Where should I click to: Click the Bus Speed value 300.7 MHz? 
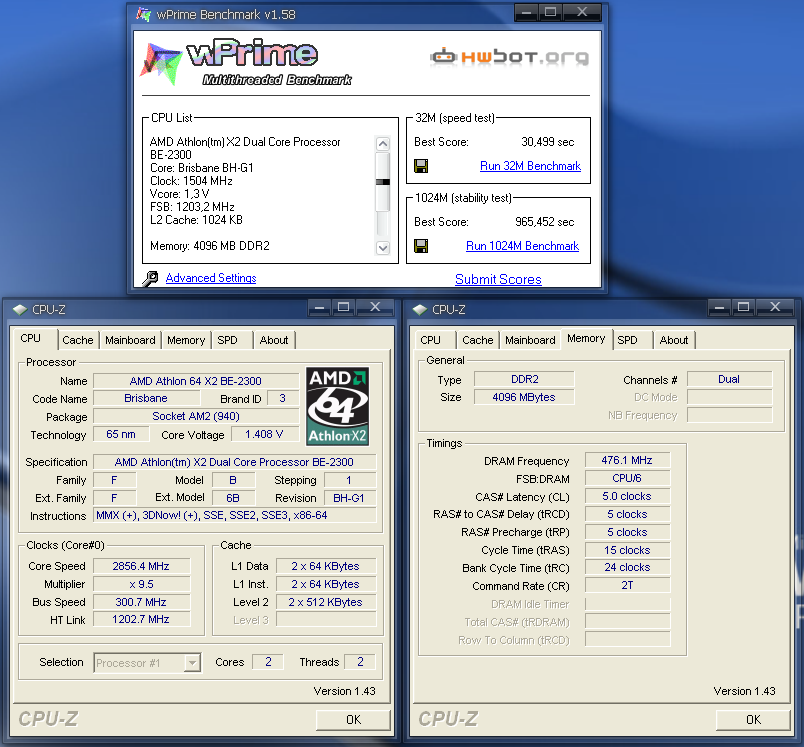141,602
